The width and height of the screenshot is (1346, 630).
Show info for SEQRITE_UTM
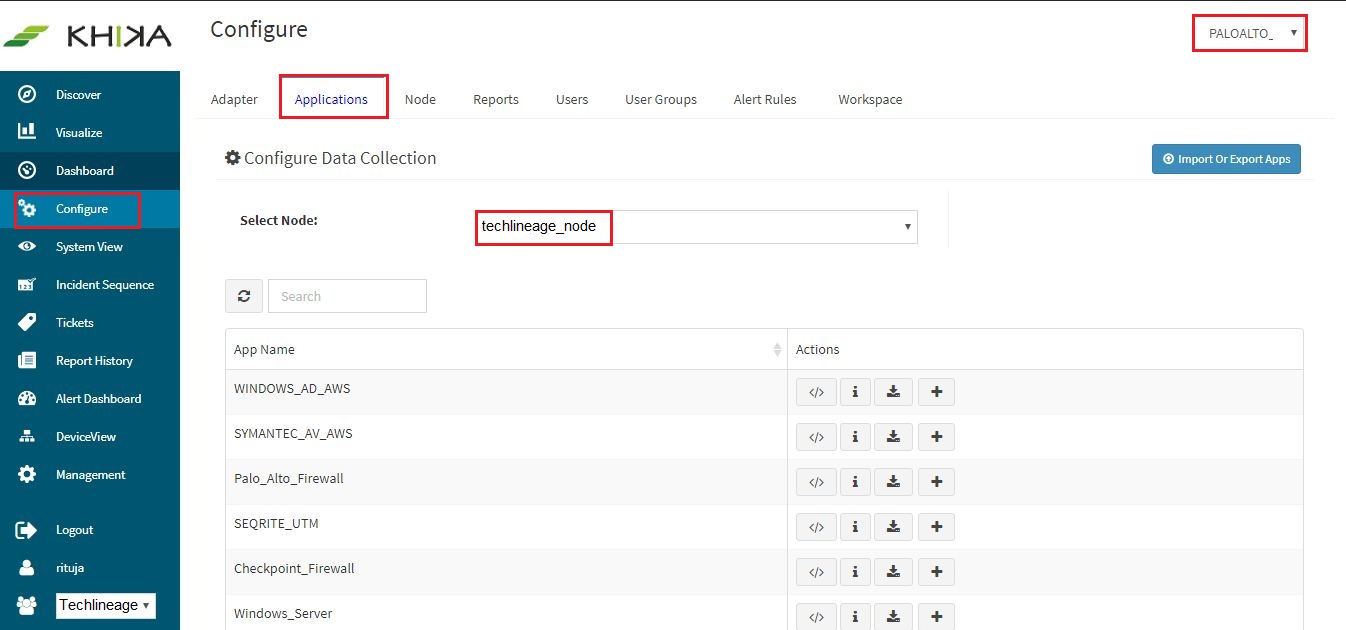[x=855, y=527]
